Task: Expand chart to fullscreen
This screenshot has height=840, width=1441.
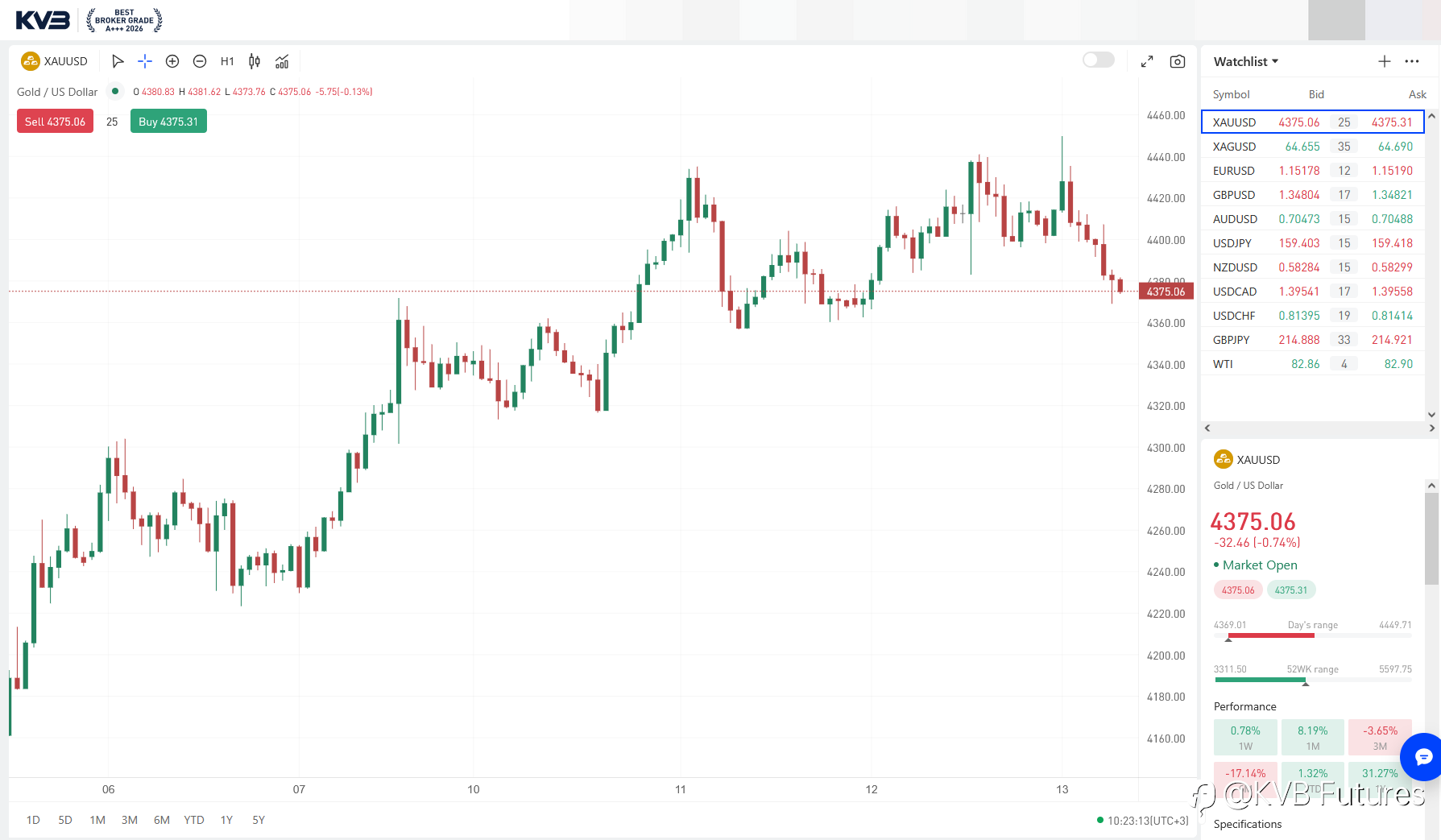Action: (x=1147, y=61)
